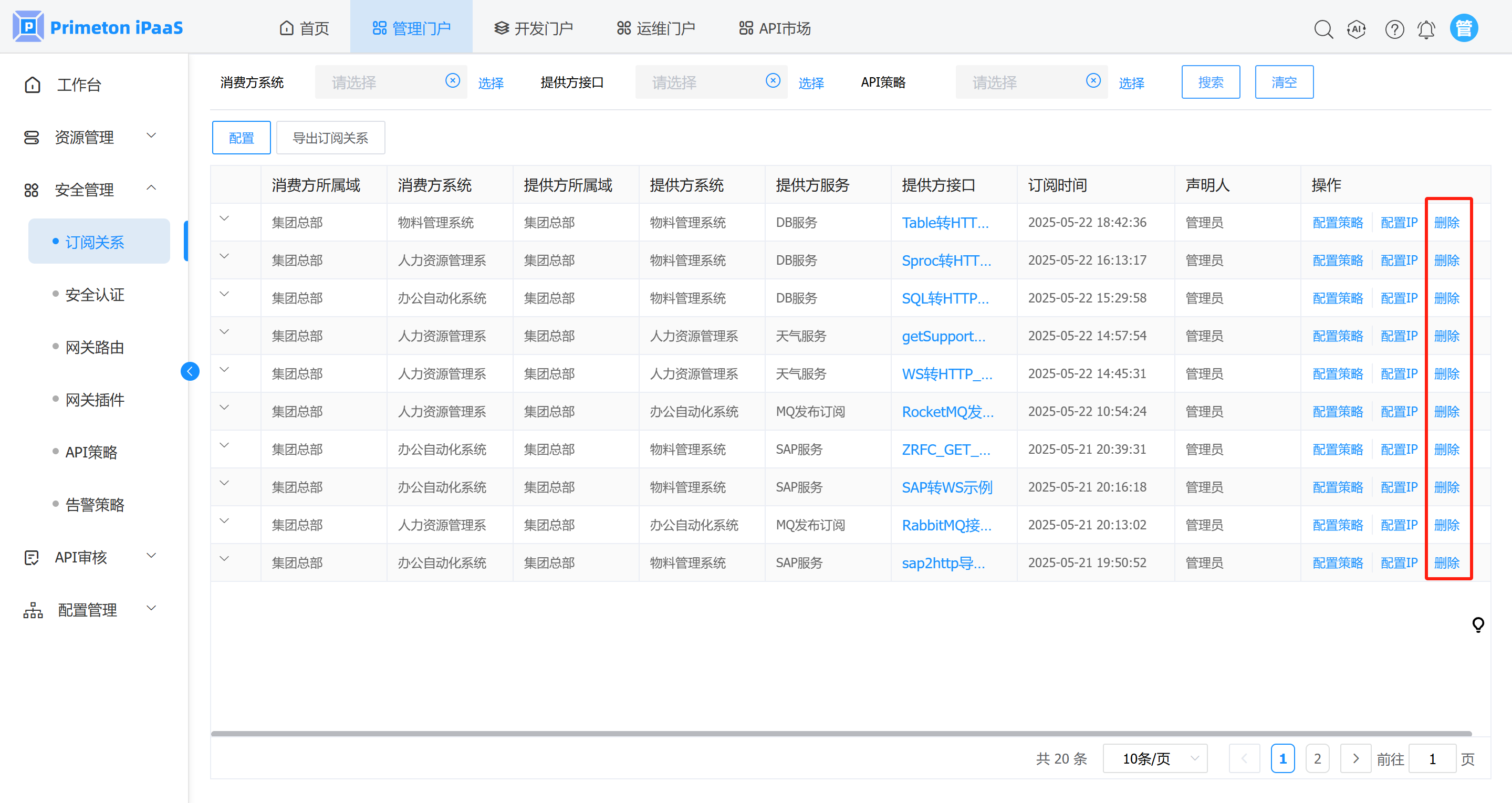Click the lightbulb icon at right edge
Viewport: 1512px width, 803px height.
1478,624
